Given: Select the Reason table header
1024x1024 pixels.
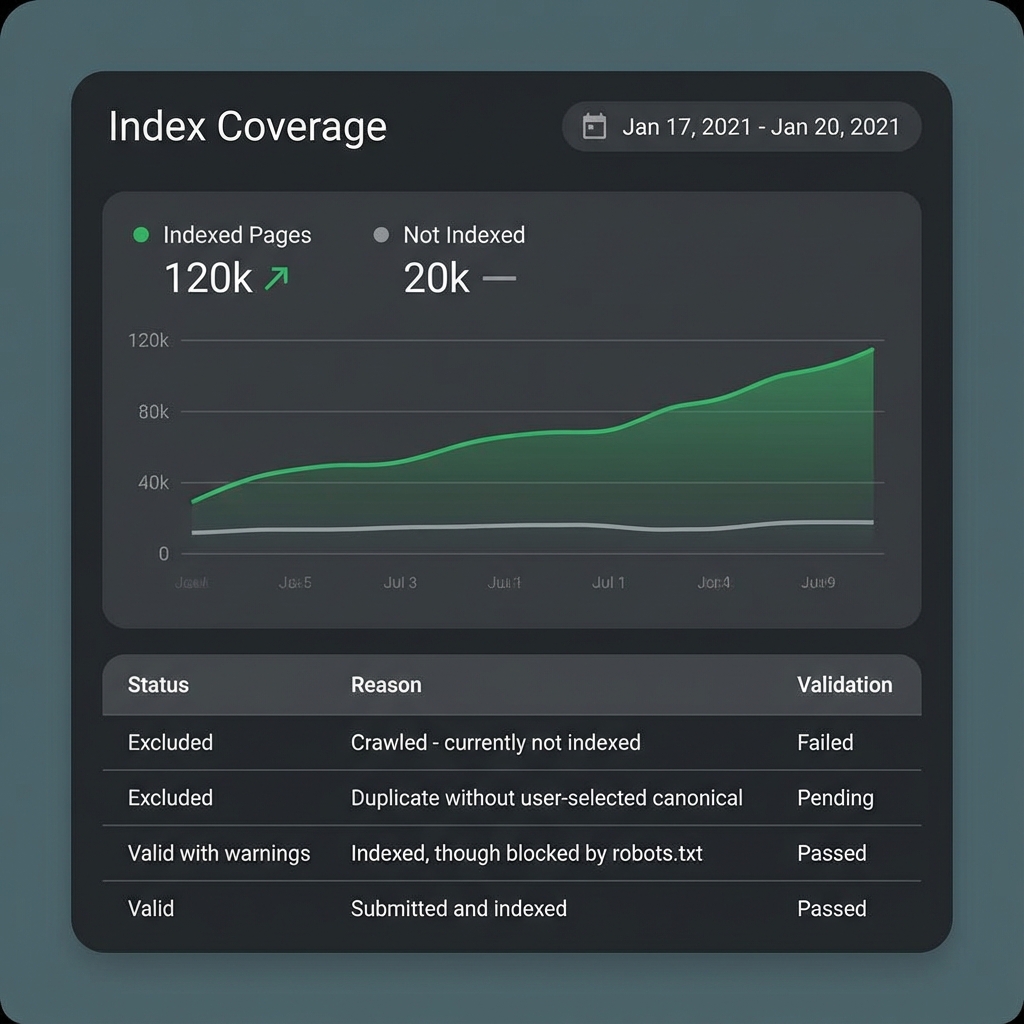Looking at the screenshot, I should coord(386,685).
